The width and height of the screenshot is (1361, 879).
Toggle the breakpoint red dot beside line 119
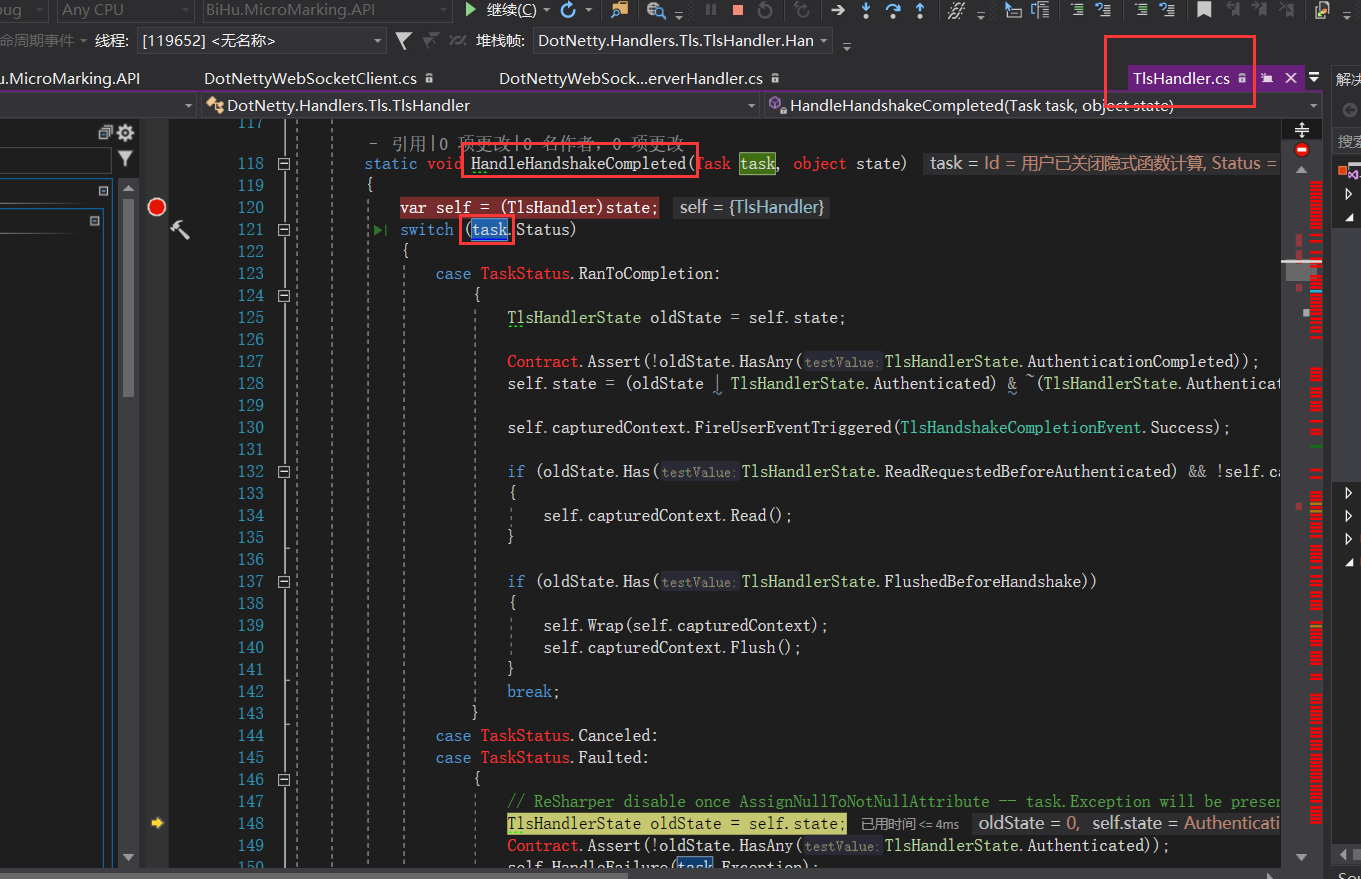tap(156, 206)
